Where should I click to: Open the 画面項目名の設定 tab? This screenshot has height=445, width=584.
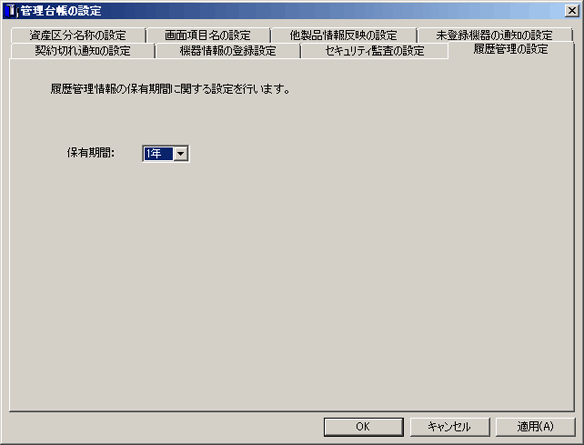coord(207,35)
